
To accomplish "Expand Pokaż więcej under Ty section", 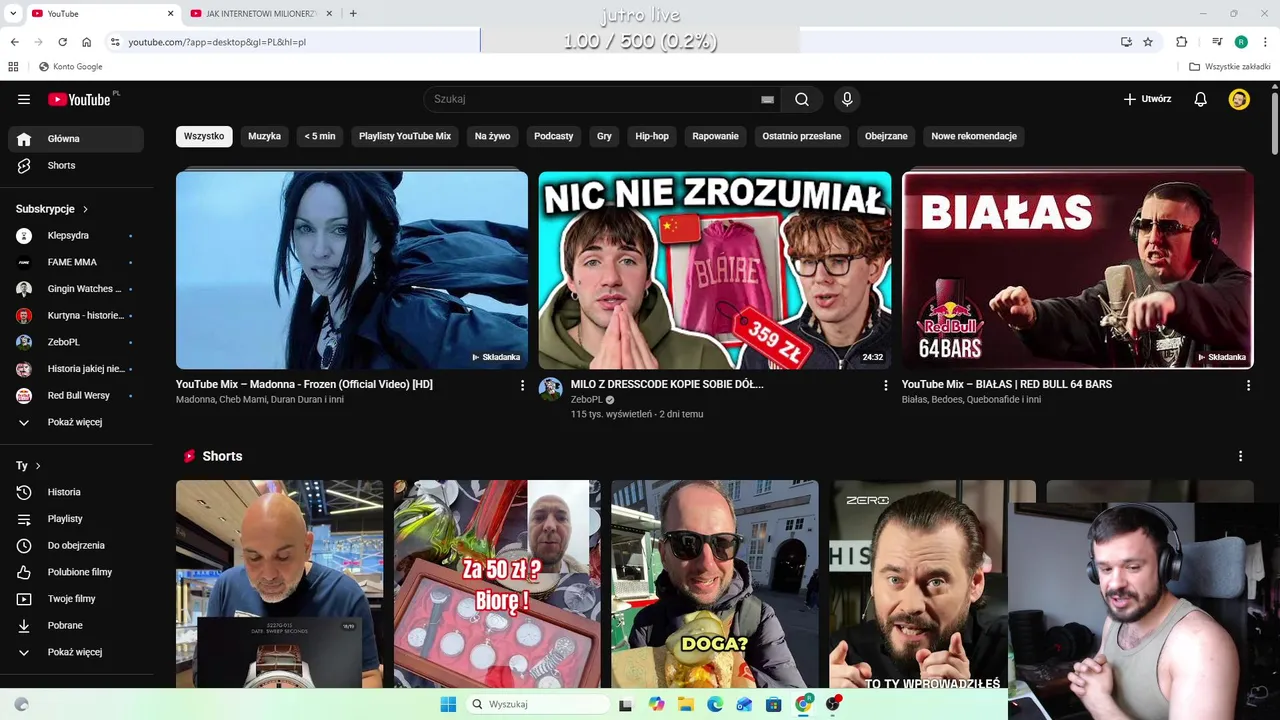I will 76,652.
